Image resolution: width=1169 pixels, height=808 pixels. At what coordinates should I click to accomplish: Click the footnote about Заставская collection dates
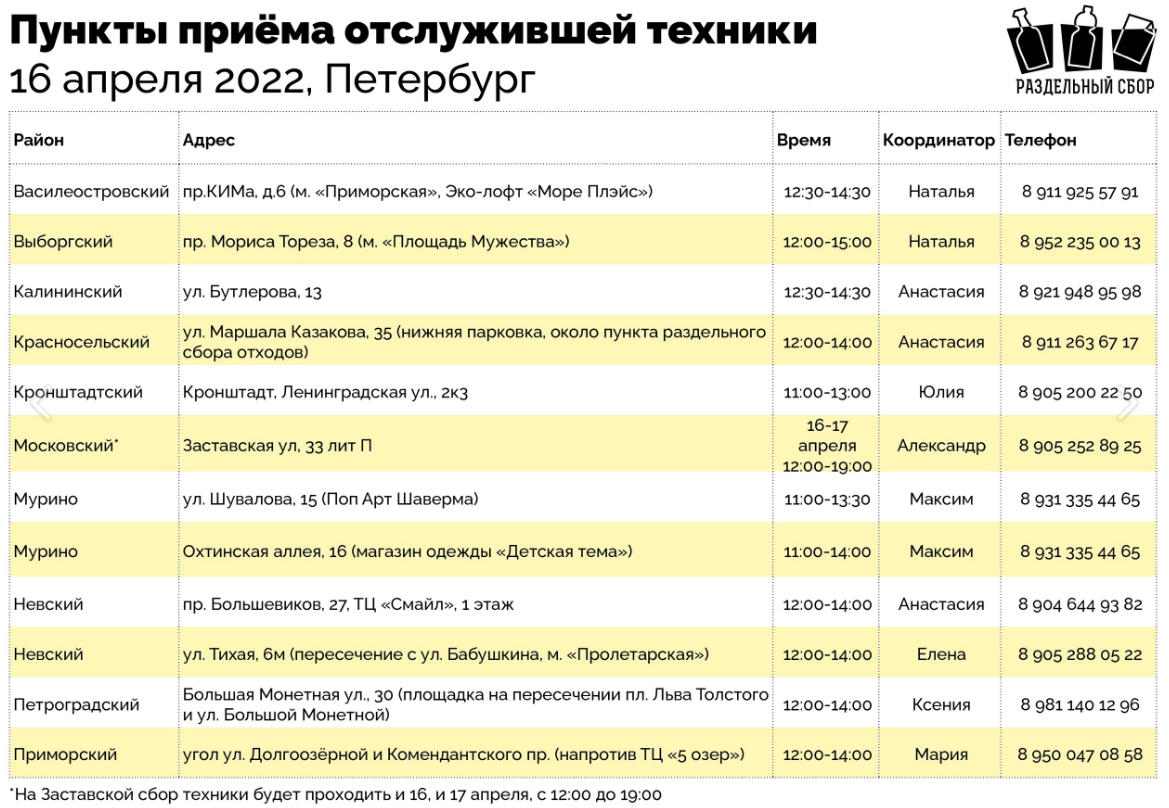click(x=335, y=795)
